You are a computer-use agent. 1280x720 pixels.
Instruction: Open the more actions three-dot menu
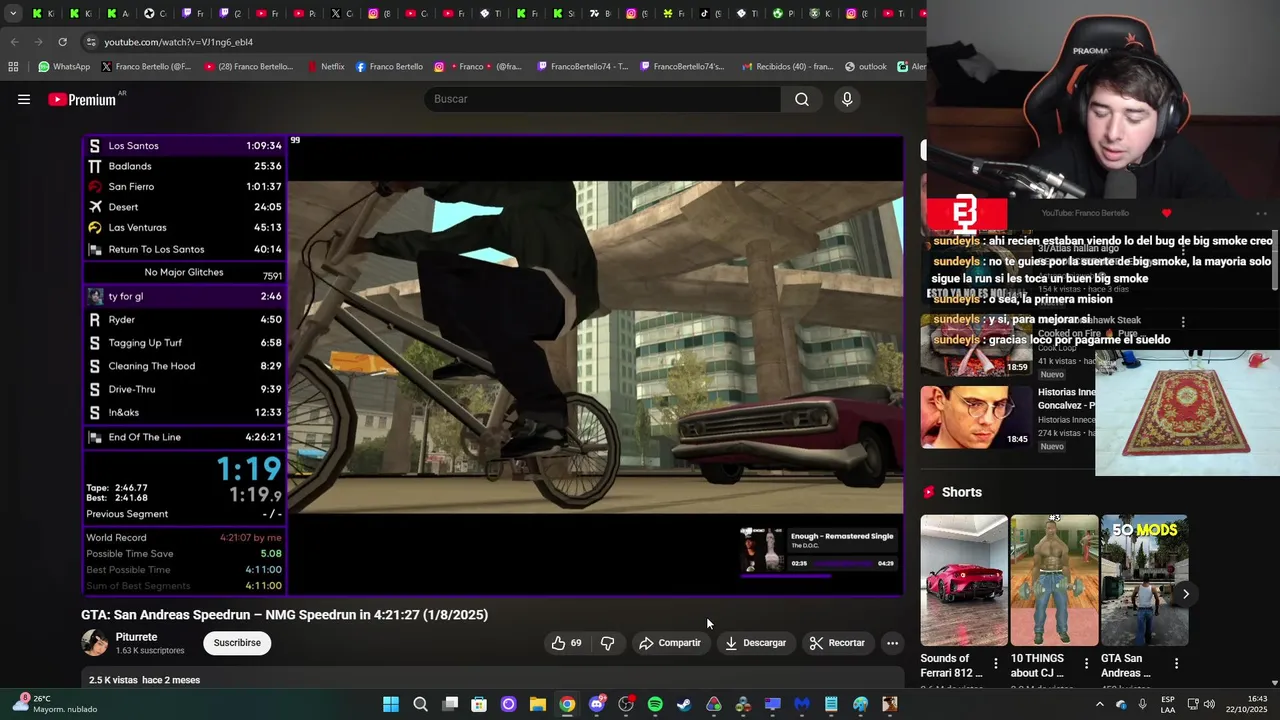[892, 643]
